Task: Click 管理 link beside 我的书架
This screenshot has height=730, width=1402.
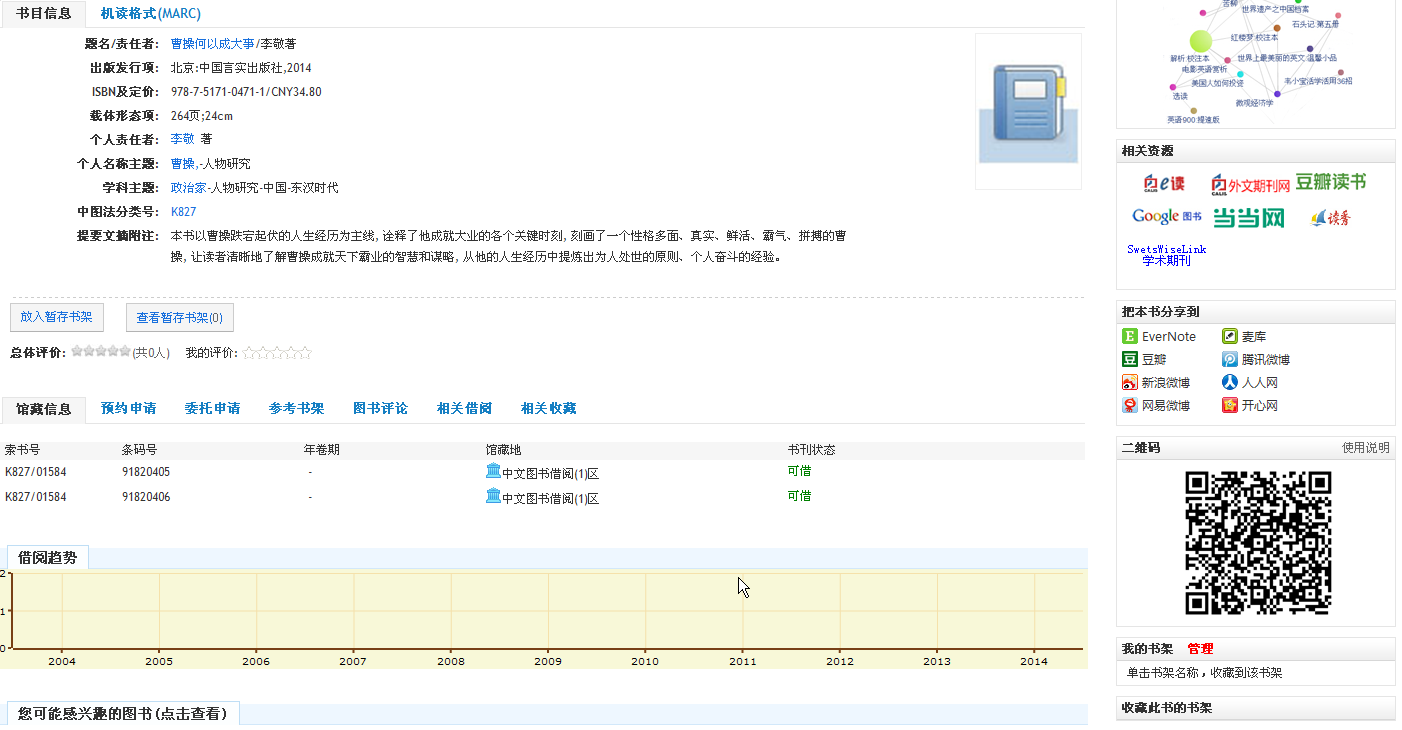Action: tap(1200, 649)
